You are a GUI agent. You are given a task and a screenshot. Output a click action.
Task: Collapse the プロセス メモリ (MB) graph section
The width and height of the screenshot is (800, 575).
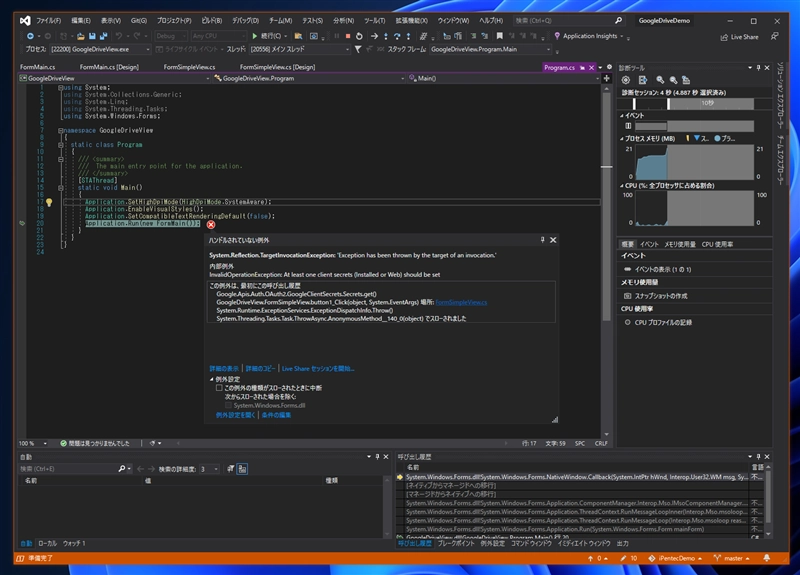tap(621, 139)
